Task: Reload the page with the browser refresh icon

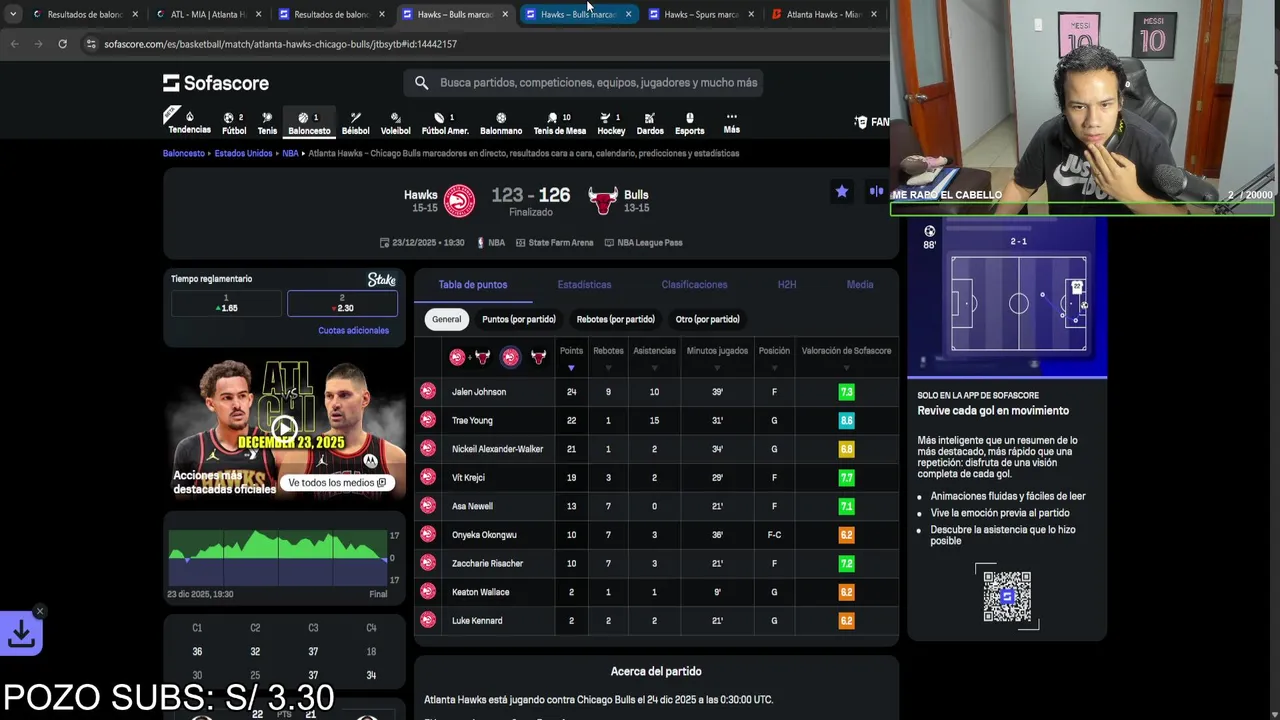Action: pos(62,44)
